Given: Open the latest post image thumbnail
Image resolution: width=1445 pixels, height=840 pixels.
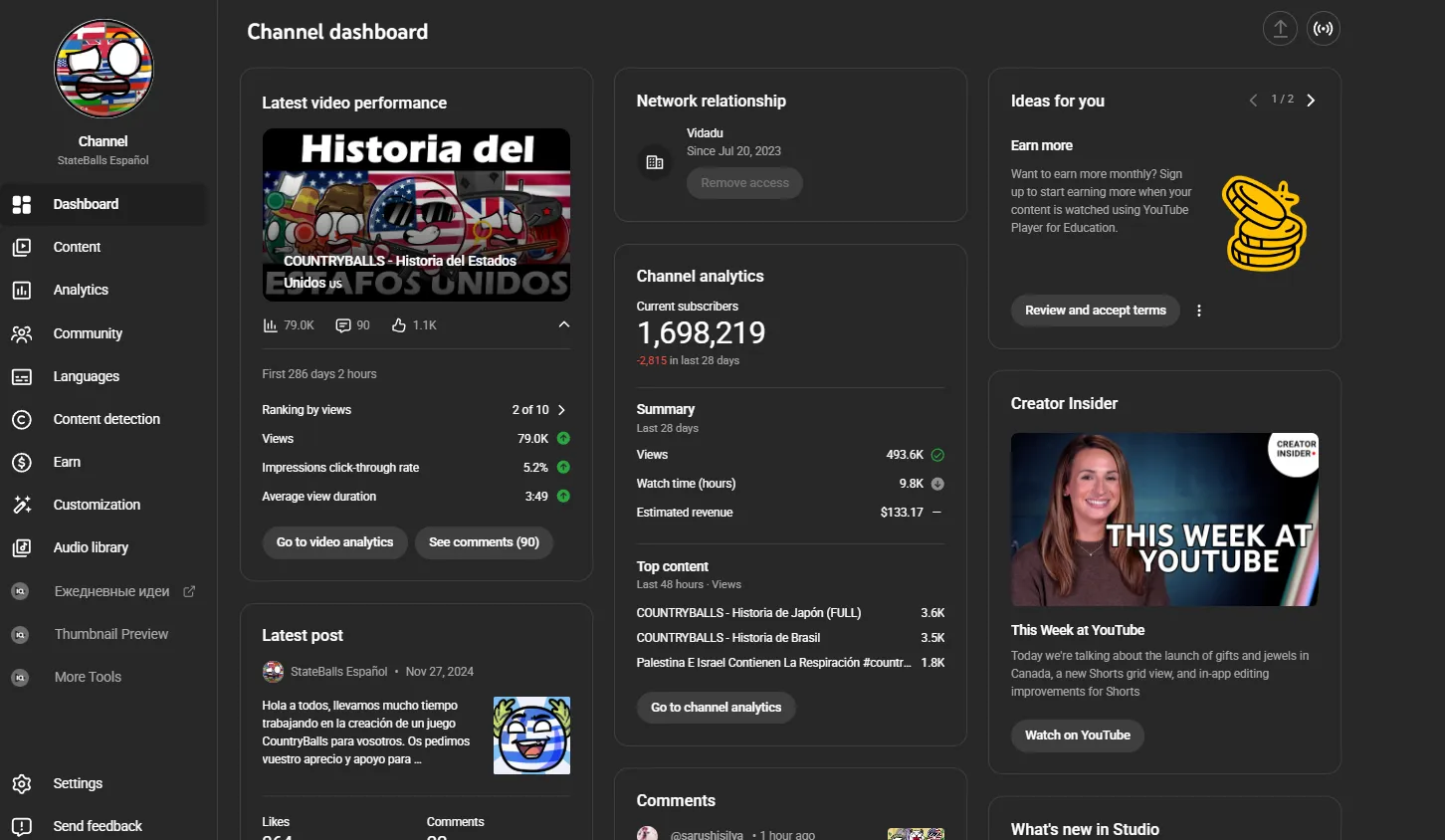Looking at the screenshot, I should (x=531, y=735).
